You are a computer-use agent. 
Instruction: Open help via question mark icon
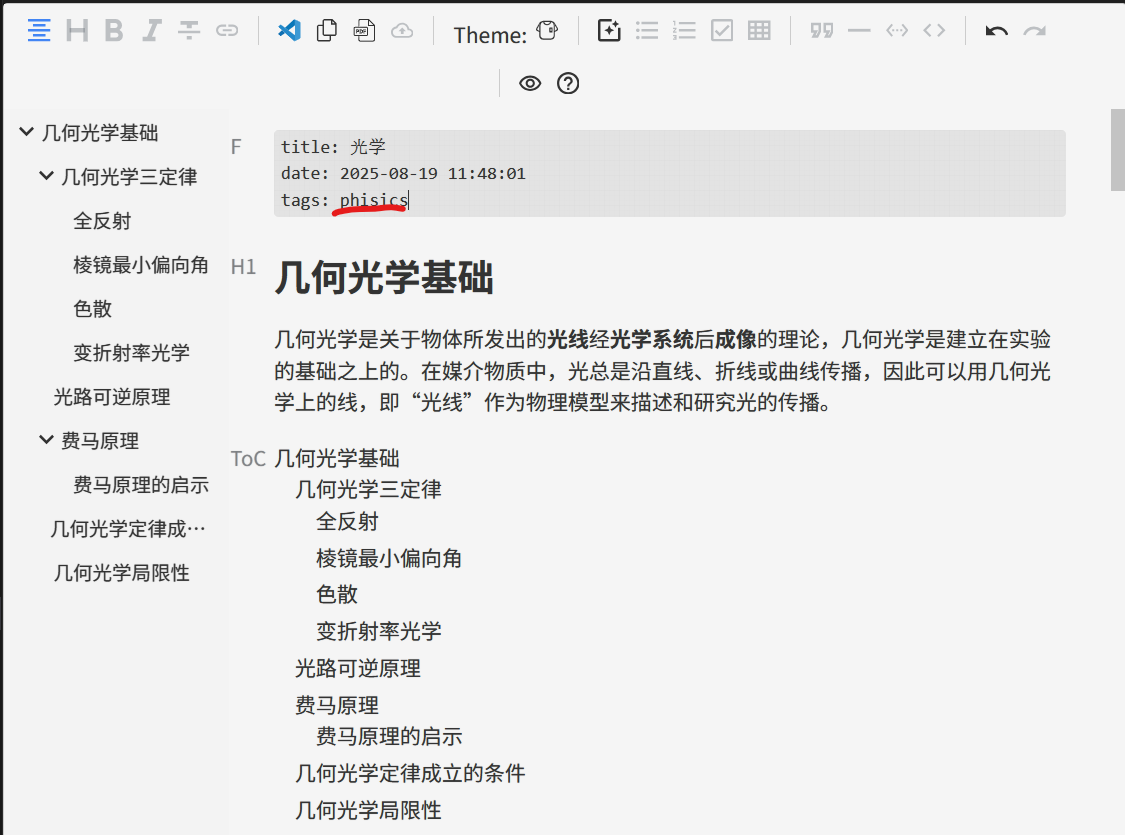point(568,84)
